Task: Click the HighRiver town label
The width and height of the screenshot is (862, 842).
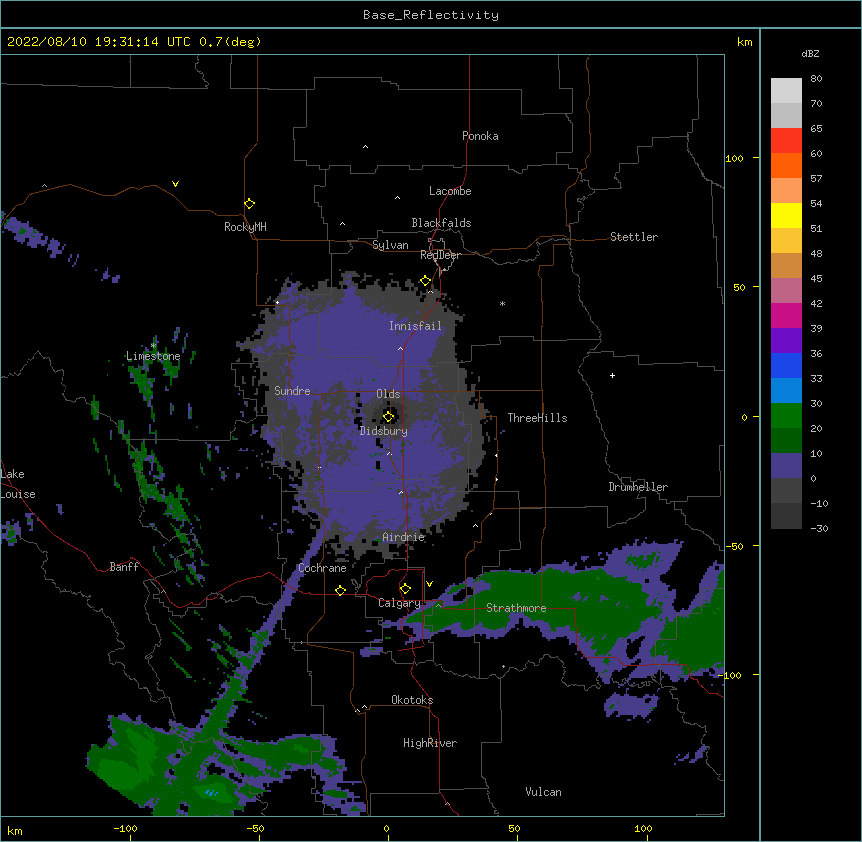Action: [x=430, y=743]
